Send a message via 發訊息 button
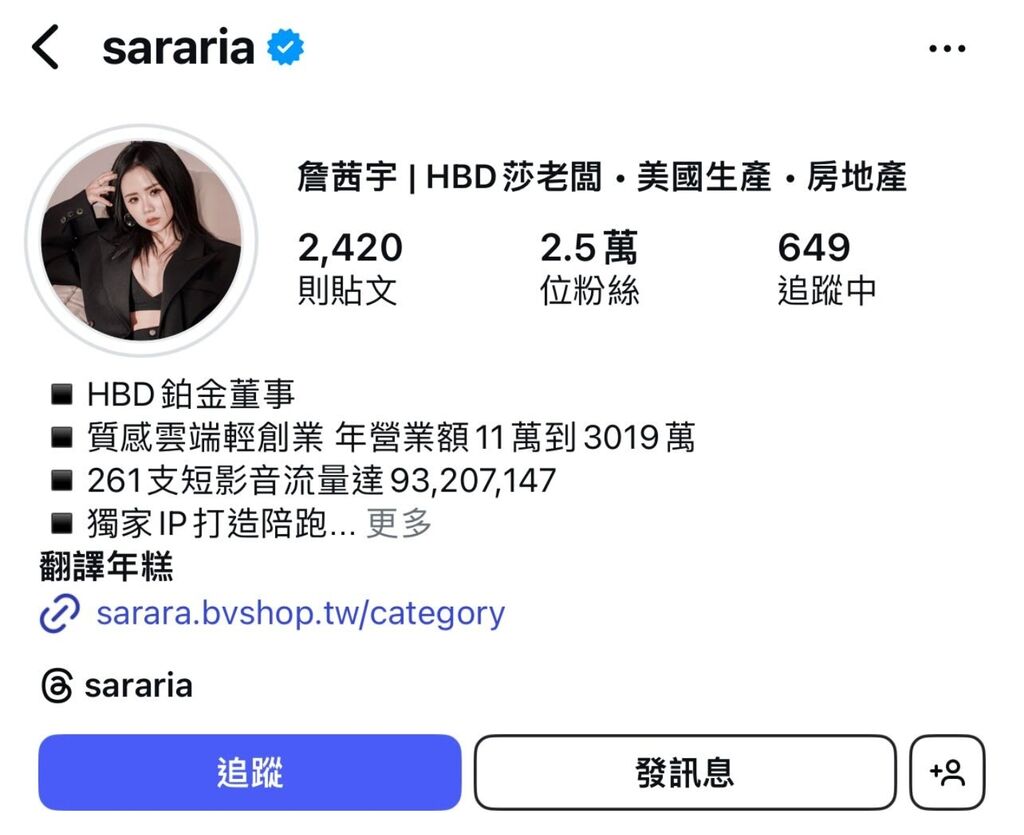 tap(685, 772)
